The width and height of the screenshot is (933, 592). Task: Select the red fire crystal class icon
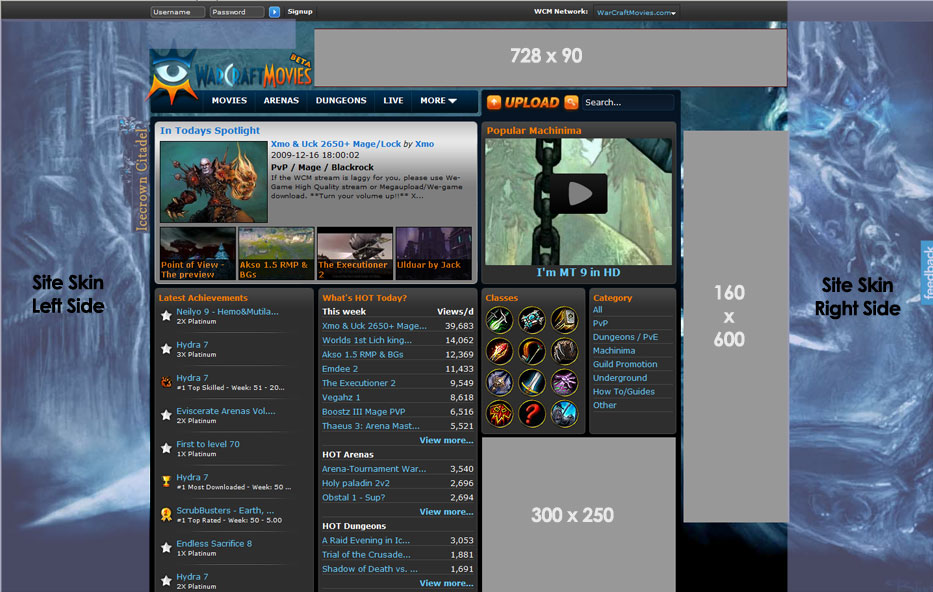(x=499, y=352)
